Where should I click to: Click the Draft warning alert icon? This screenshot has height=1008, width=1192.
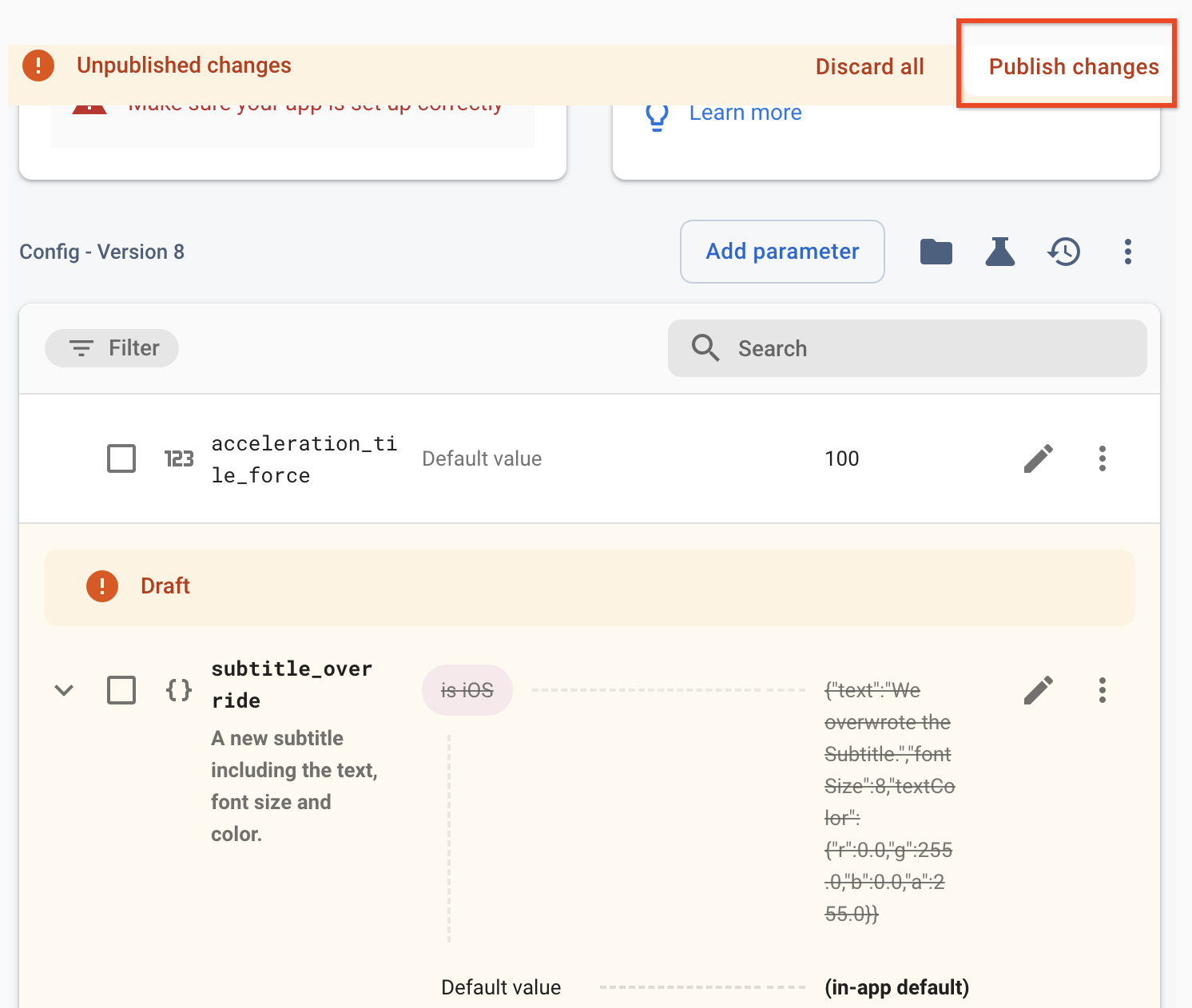101,585
